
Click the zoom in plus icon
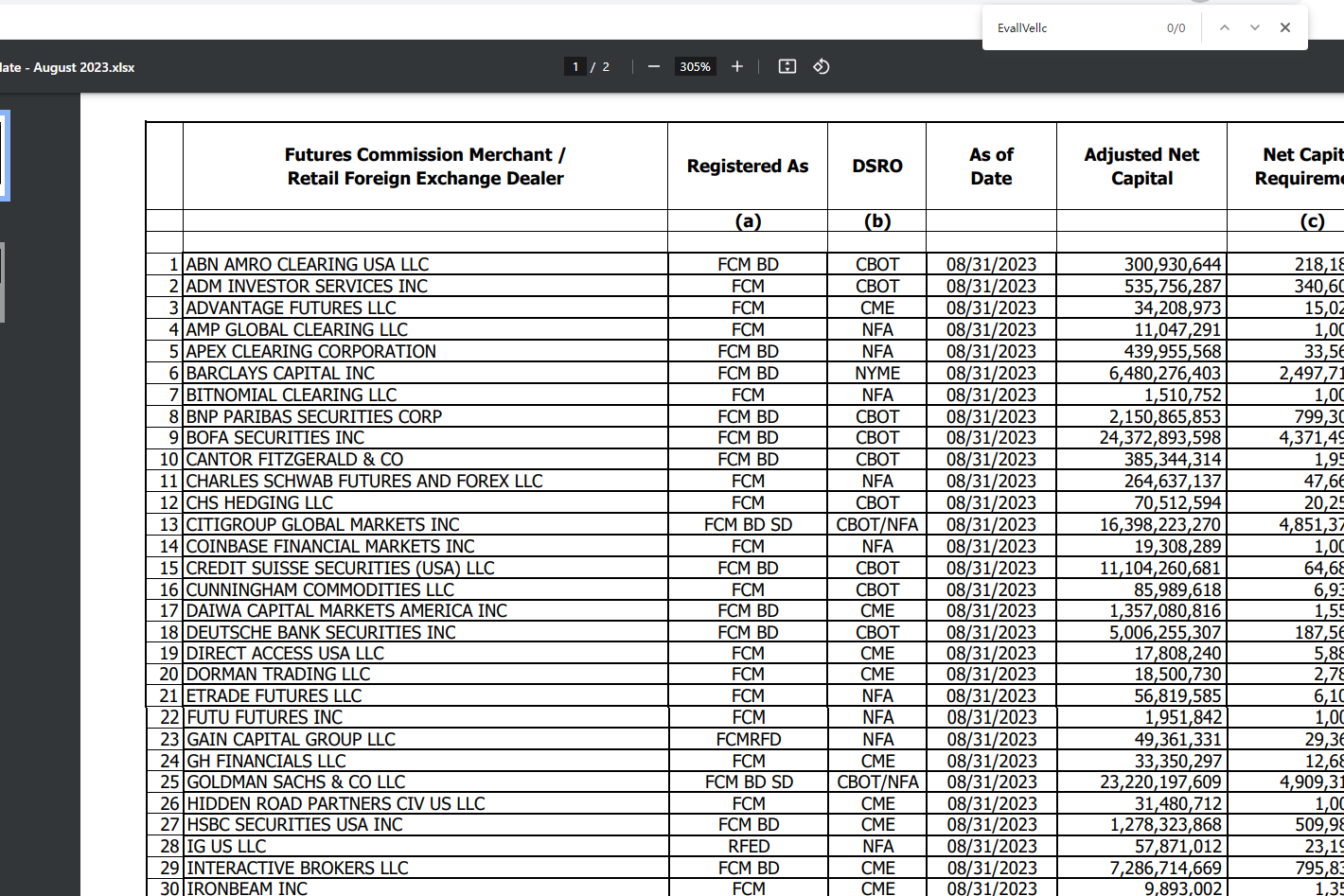(x=737, y=66)
